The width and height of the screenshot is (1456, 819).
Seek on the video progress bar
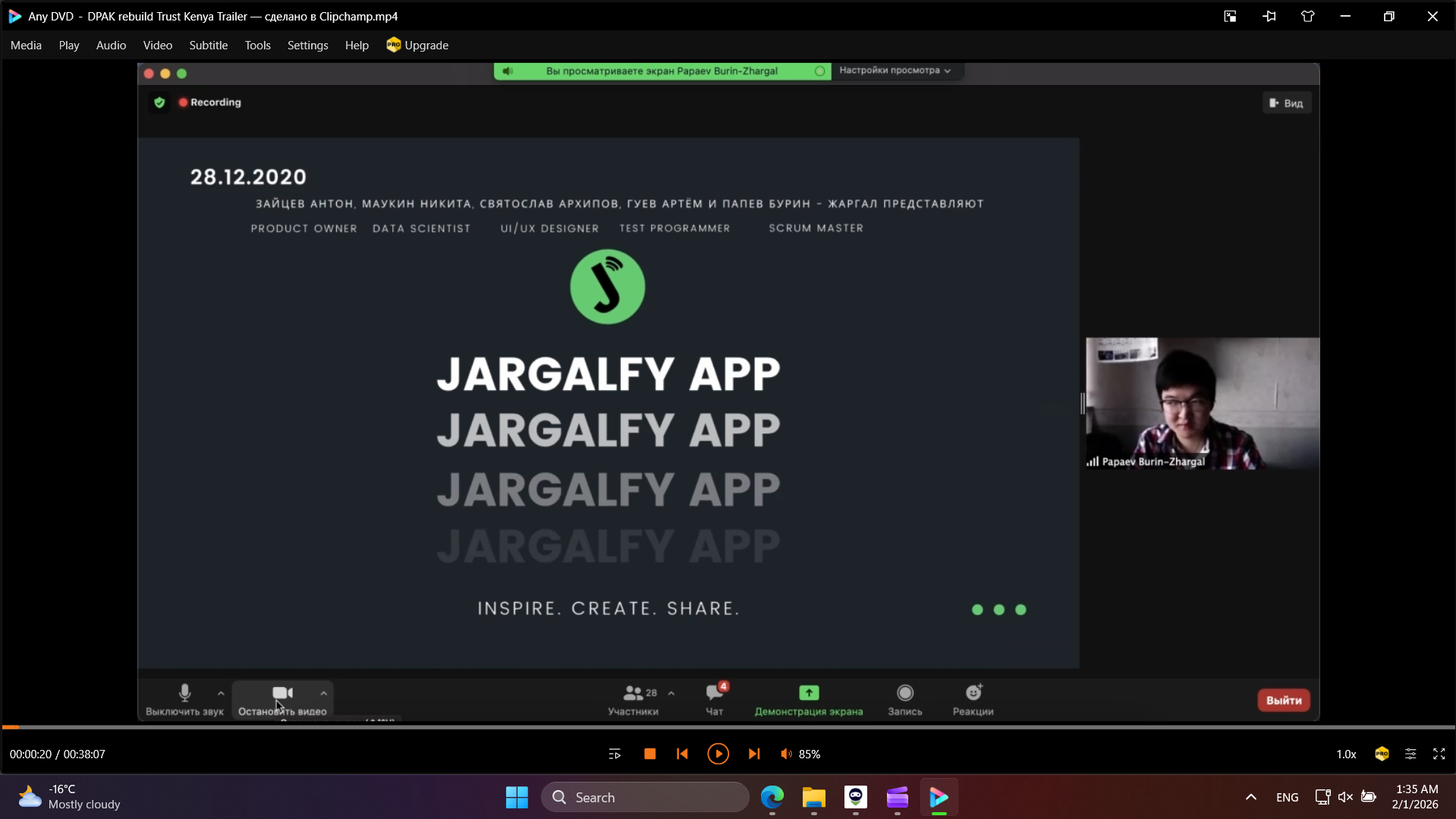coord(728,728)
